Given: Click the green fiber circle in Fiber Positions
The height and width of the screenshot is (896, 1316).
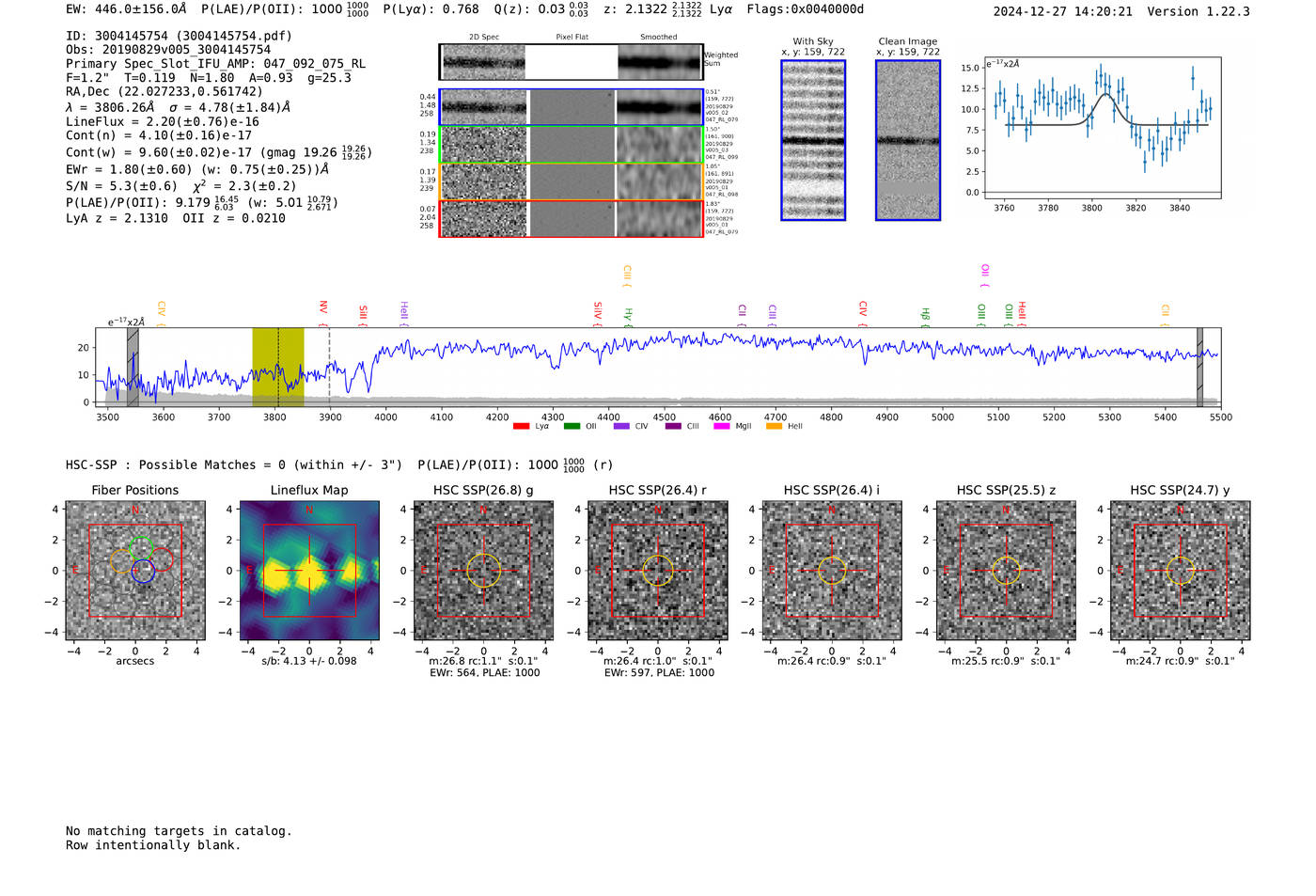Looking at the screenshot, I should point(141,547).
